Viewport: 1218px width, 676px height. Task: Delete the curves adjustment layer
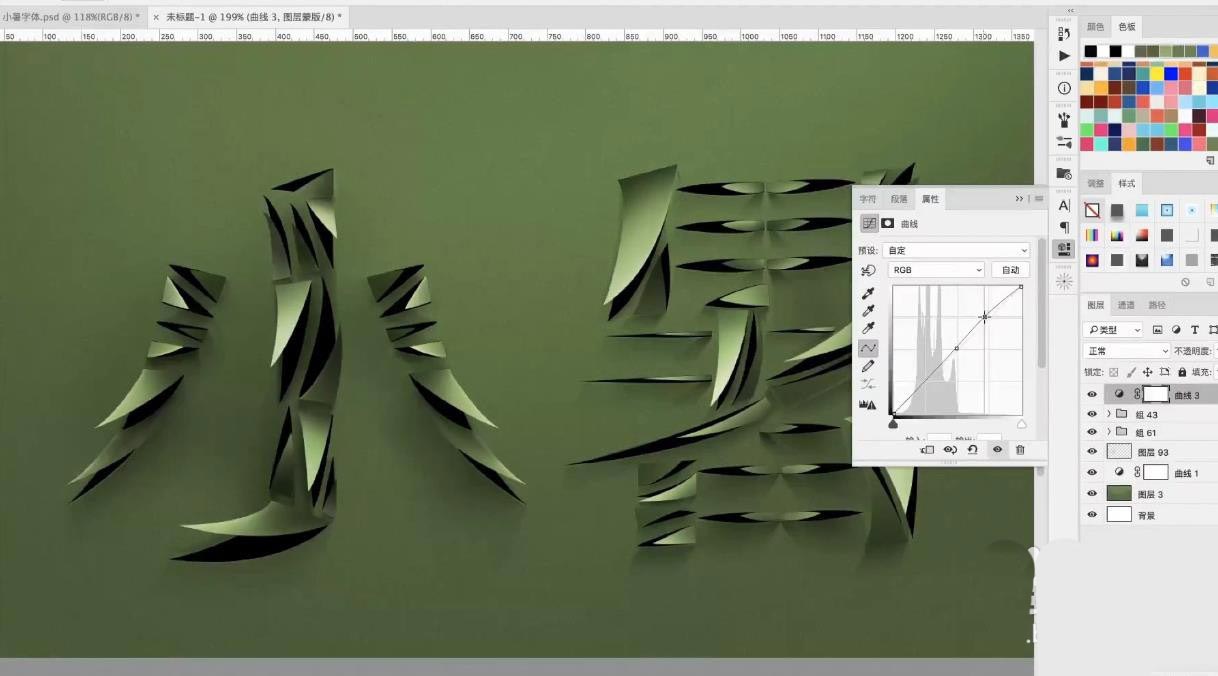point(1020,450)
